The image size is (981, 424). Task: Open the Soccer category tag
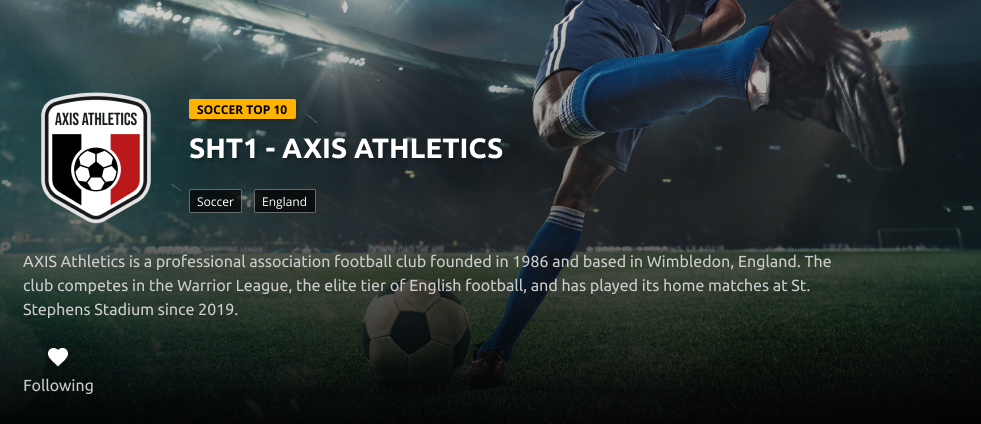click(215, 201)
